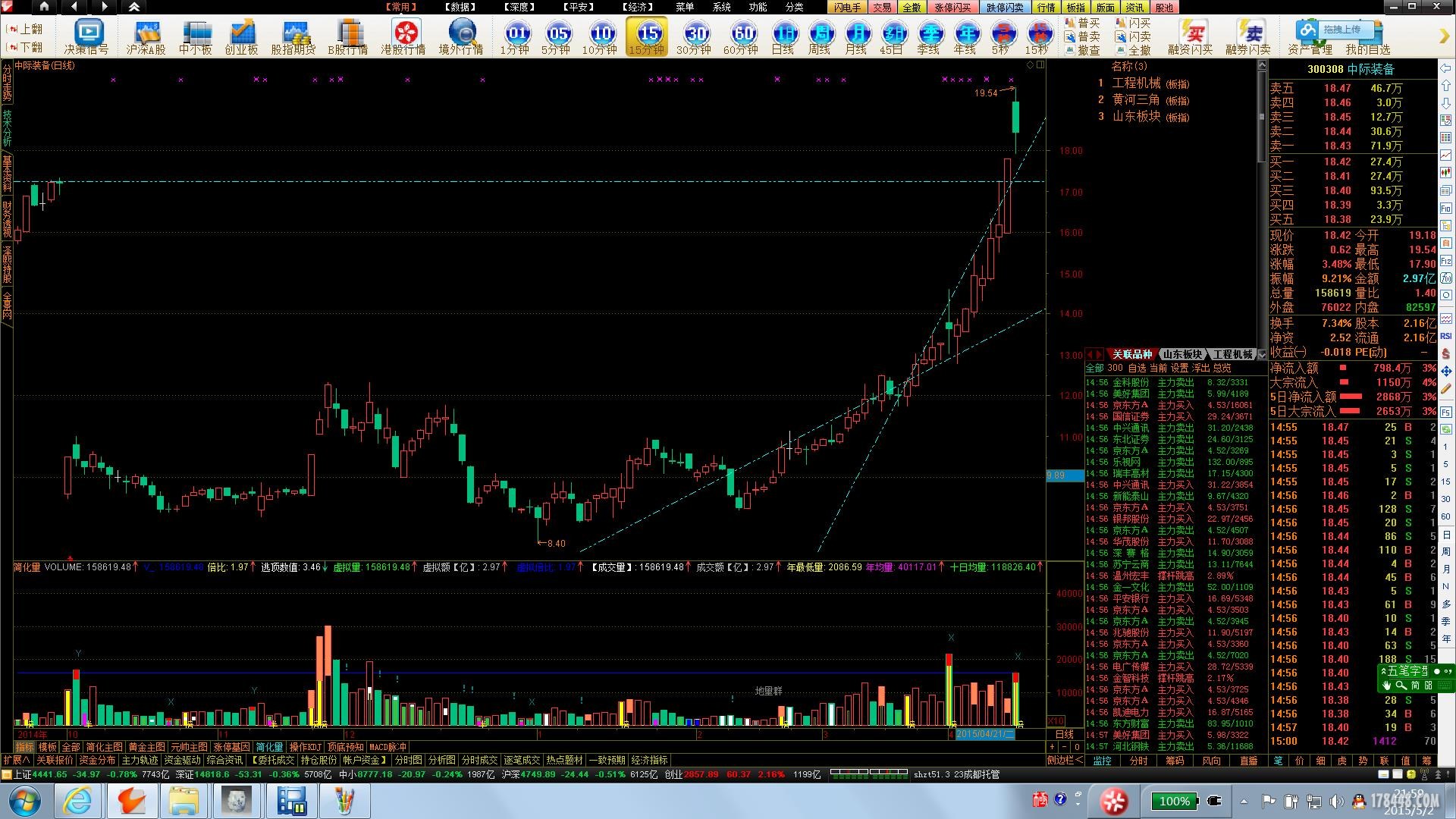Open the 分类 menu
Viewport: 1456px width, 819px height.
[x=794, y=7]
